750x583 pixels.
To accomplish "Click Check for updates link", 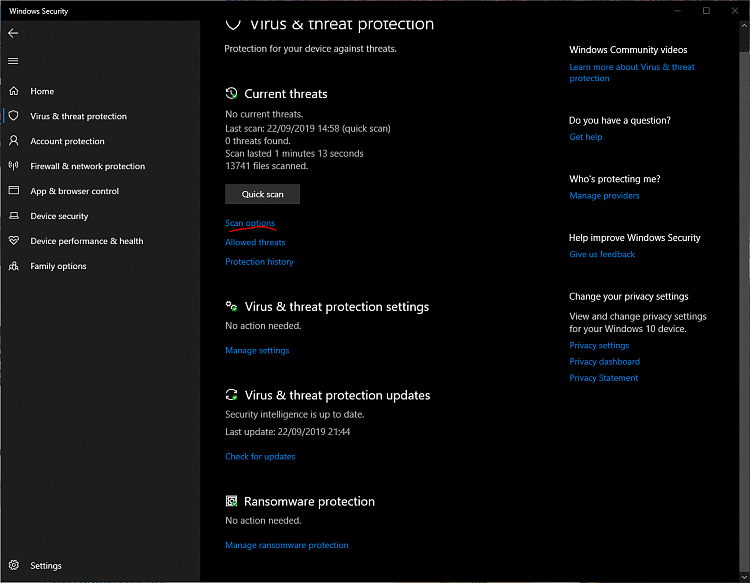I will tap(260, 457).
